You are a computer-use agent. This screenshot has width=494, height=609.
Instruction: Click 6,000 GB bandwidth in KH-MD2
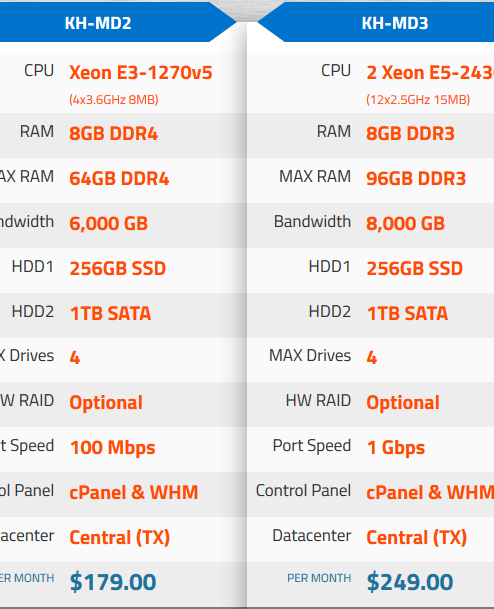108,224
